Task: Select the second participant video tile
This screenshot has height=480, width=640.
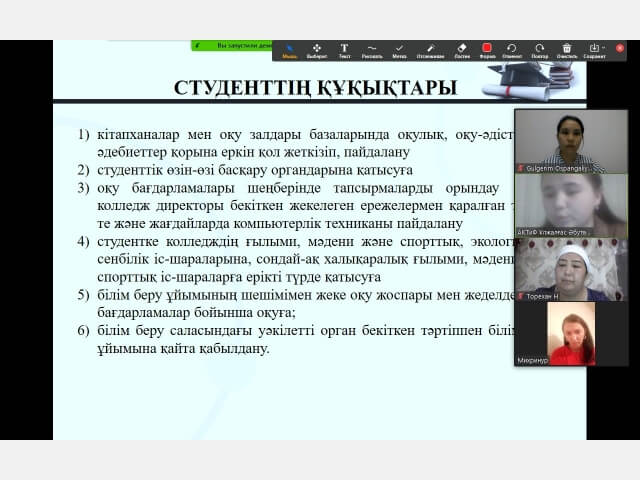Action: (571, 206)
